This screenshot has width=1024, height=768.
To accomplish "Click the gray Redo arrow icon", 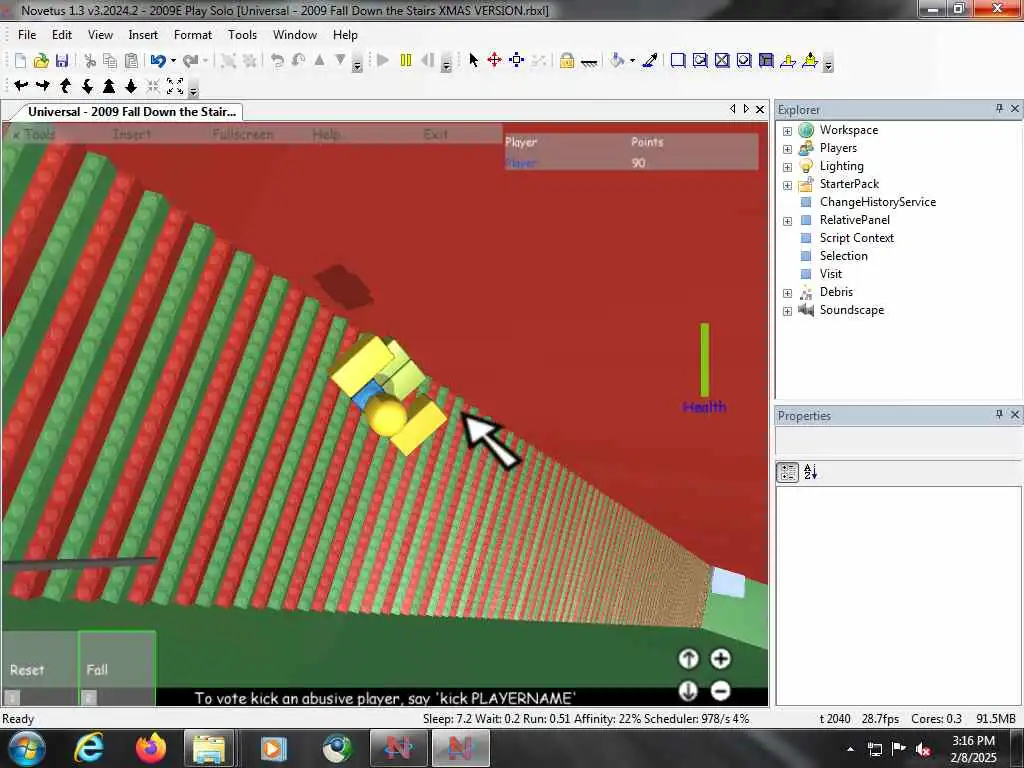I will coord(190,61).
